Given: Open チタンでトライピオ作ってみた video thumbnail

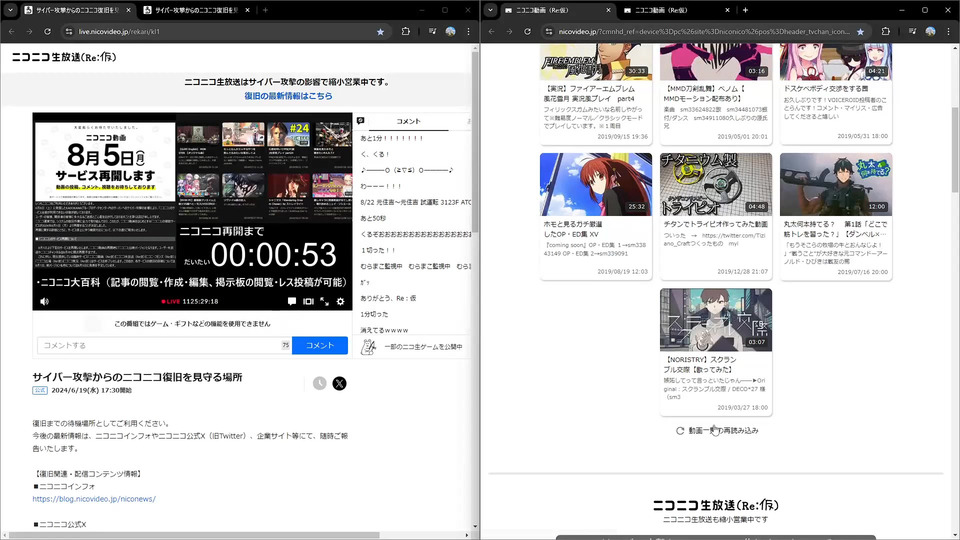Looking at the screenshot, I should pyautogui.click(x=716, y=184).
